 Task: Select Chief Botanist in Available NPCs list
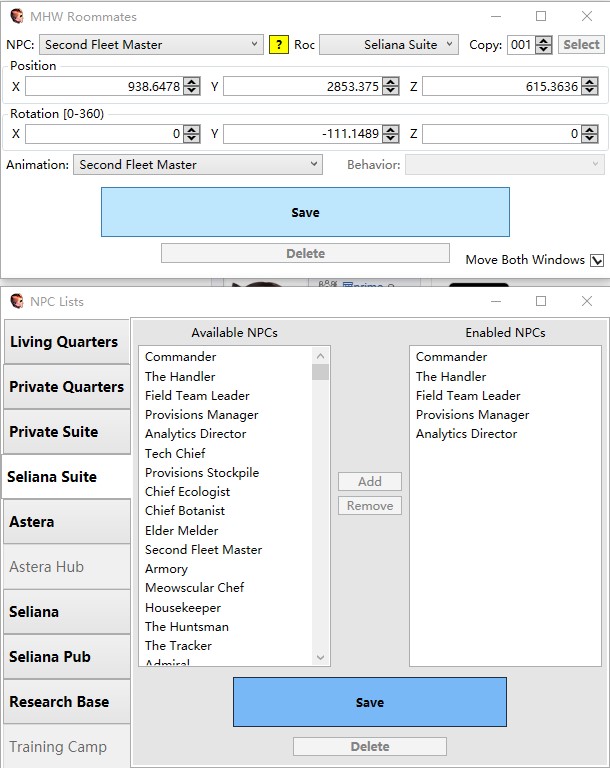(x=226, y=510)
